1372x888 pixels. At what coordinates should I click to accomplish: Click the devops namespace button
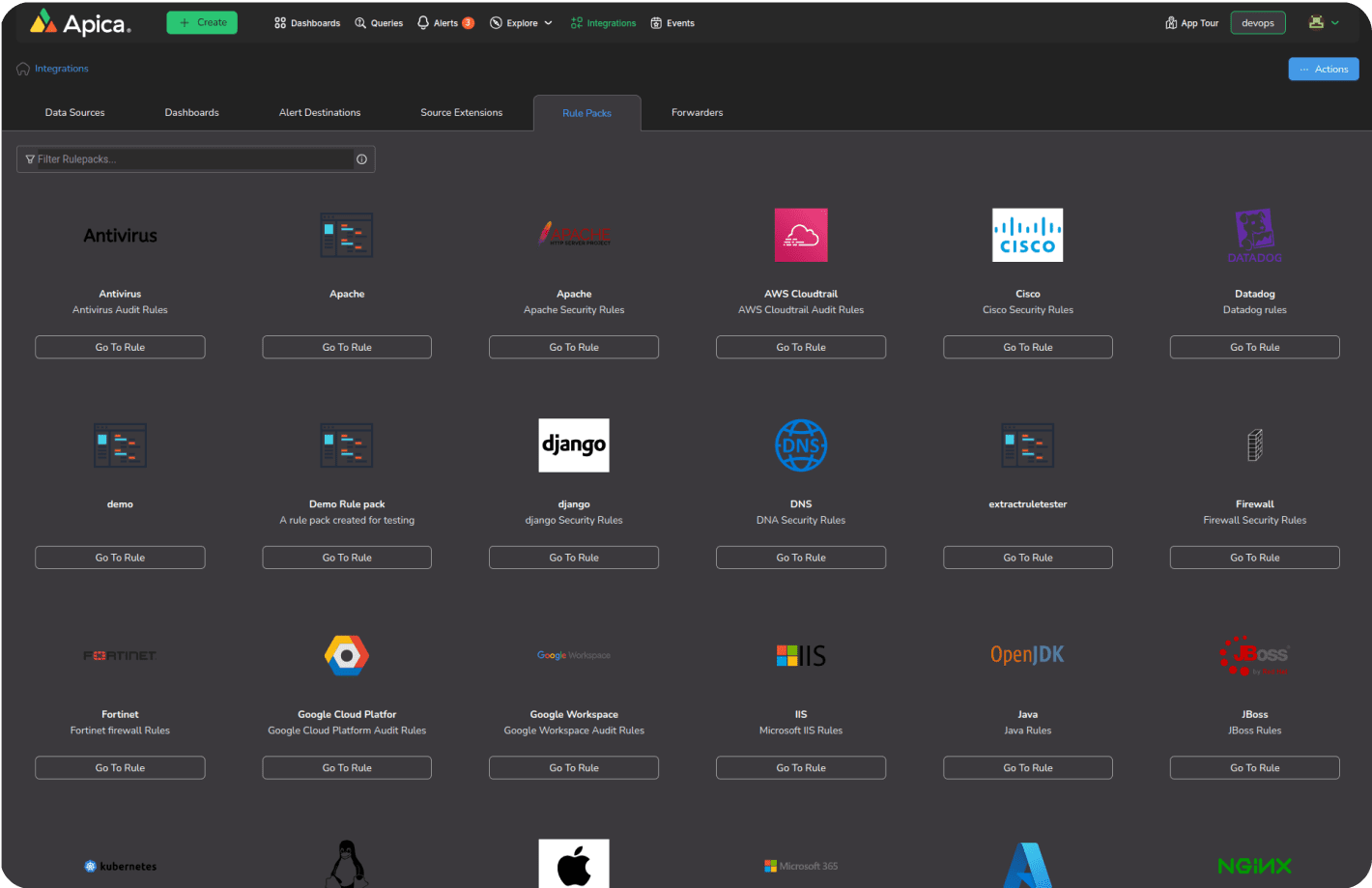[x=1258, y=23]
